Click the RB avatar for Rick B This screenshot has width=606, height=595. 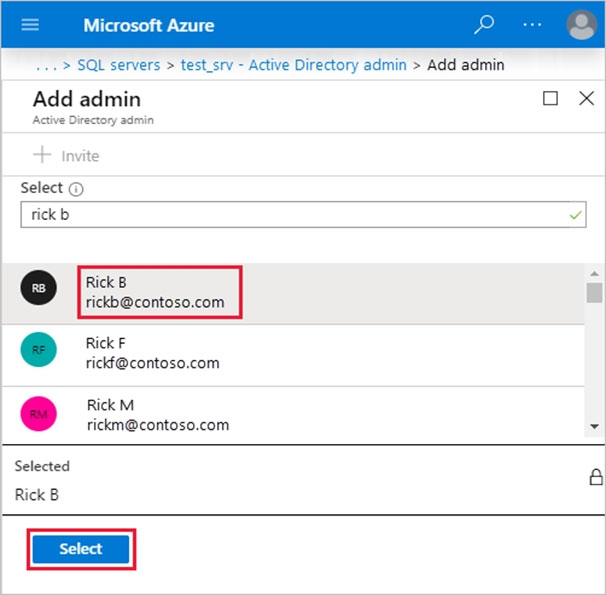pyautogui.click(x=39, y=288)
